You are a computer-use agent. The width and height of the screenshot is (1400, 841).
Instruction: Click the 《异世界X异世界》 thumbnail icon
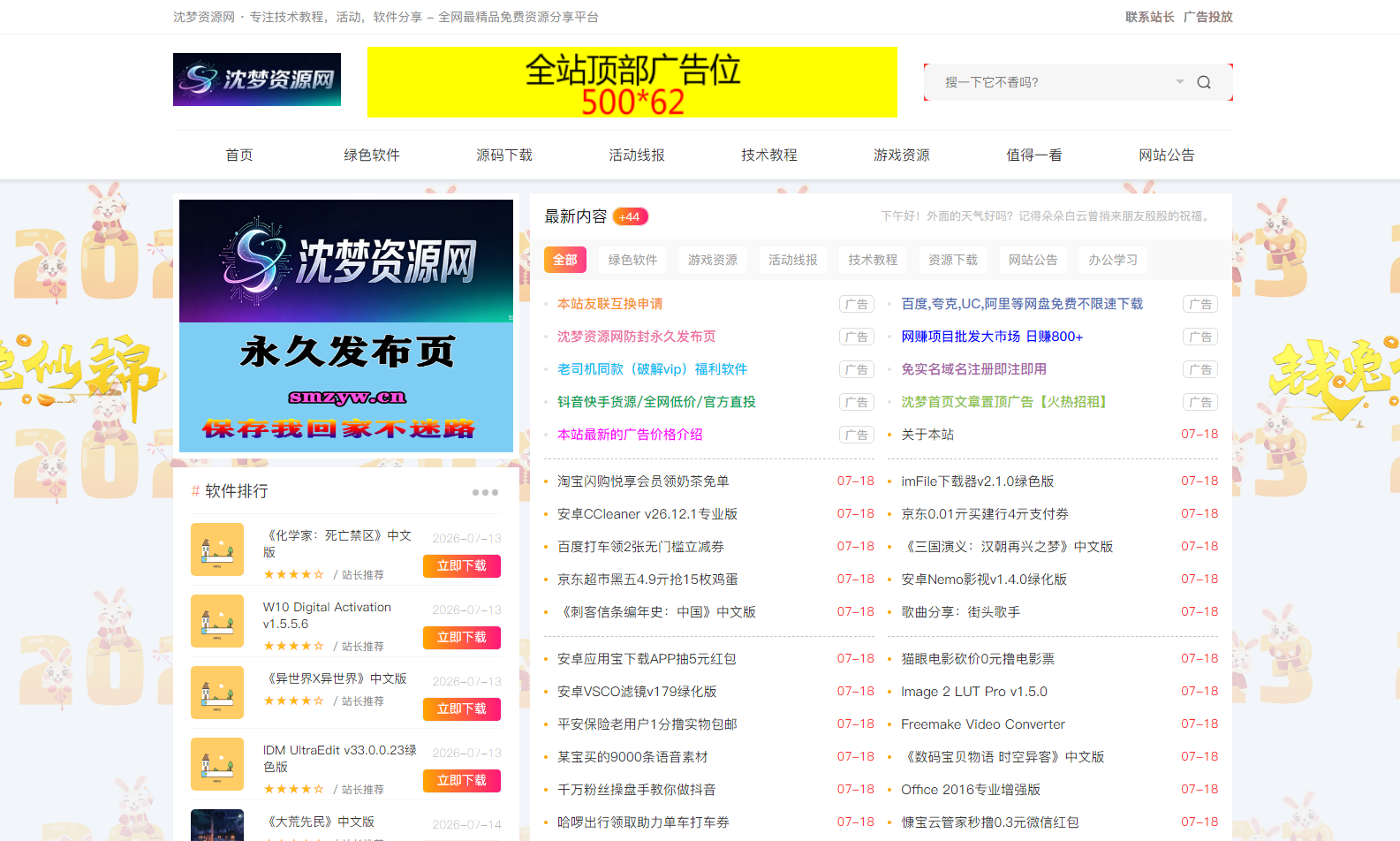[217, 693]
